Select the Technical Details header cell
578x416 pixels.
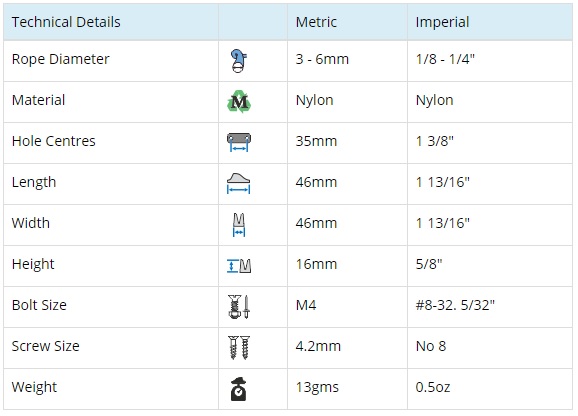pyautogui.click(x=111, y=22)
